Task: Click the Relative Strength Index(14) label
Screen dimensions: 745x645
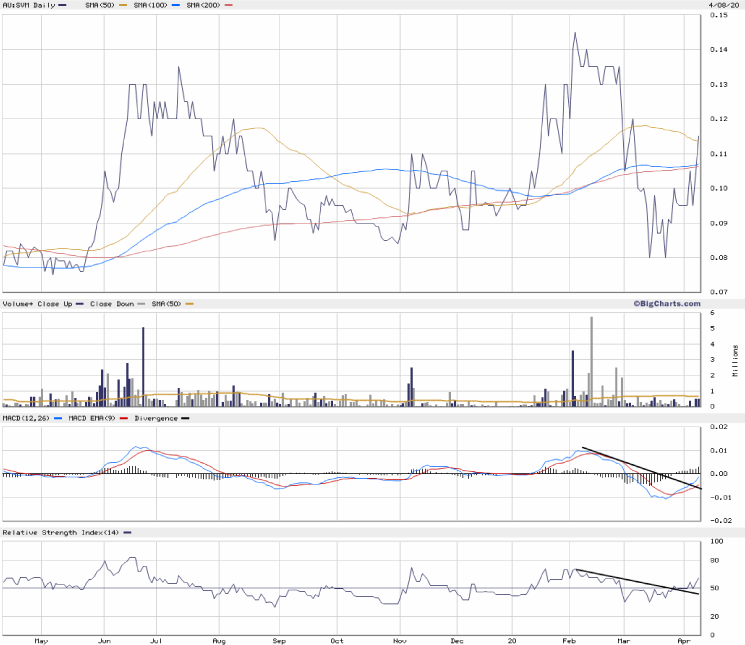Action: [x=60, y=532]
